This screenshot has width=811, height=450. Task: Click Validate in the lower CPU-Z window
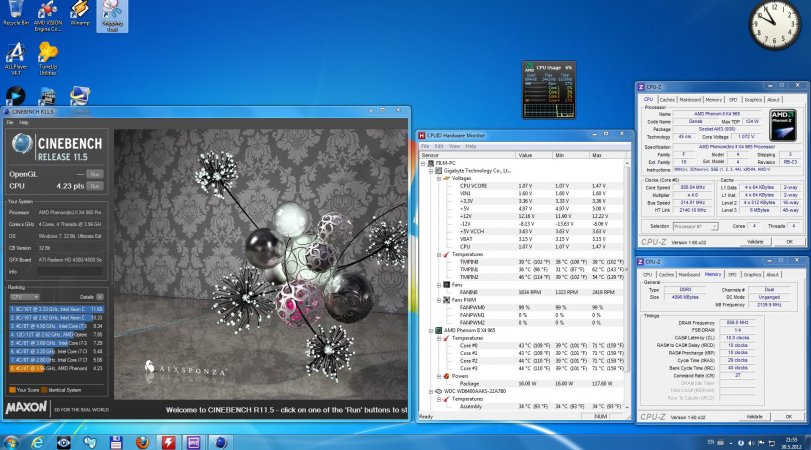[754, 416]
